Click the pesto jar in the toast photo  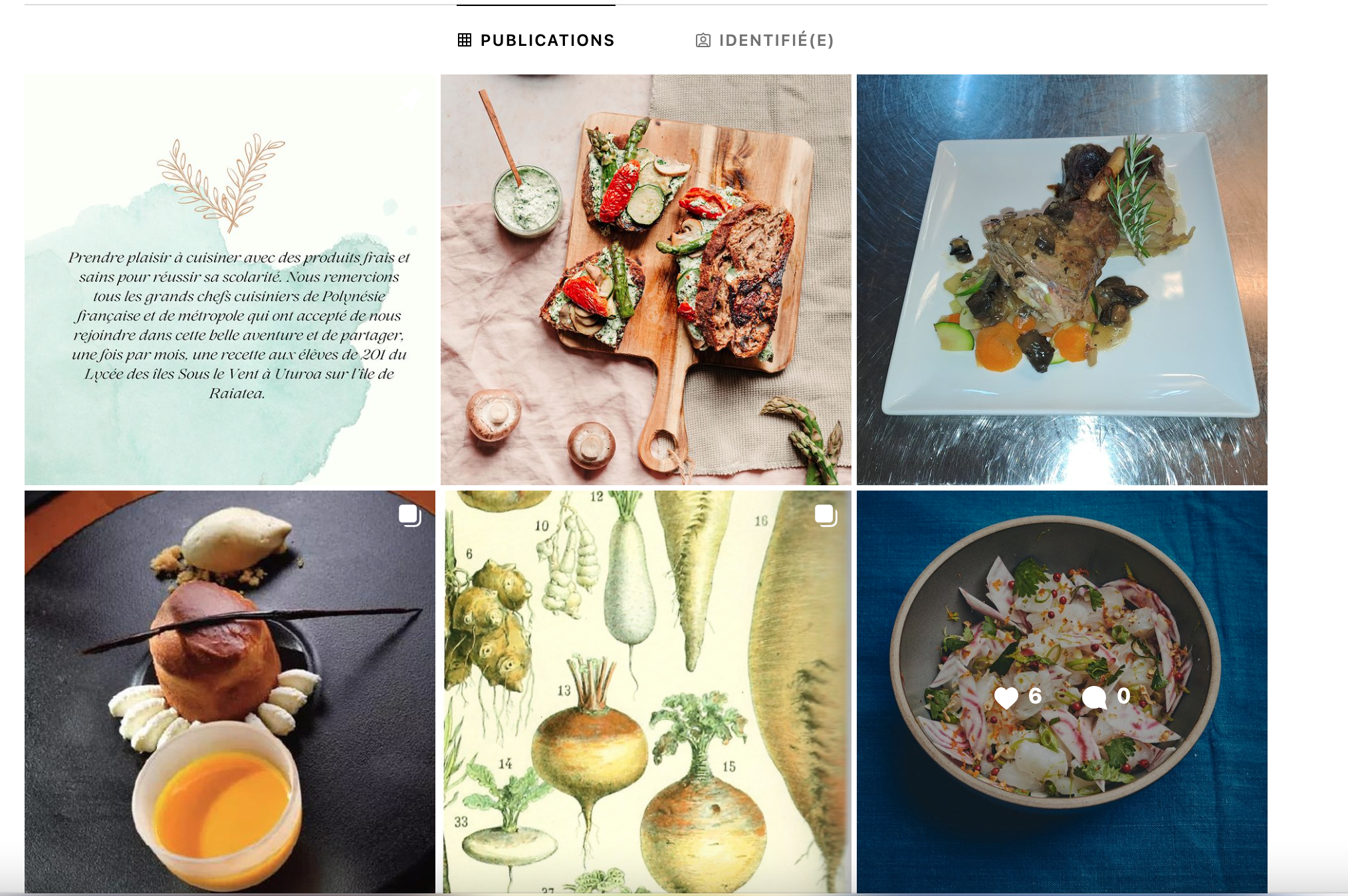[527, 199]
